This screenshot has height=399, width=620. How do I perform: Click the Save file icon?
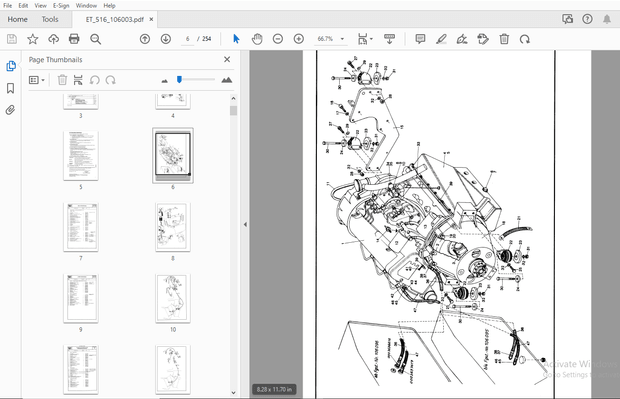[x=12, y=39]
